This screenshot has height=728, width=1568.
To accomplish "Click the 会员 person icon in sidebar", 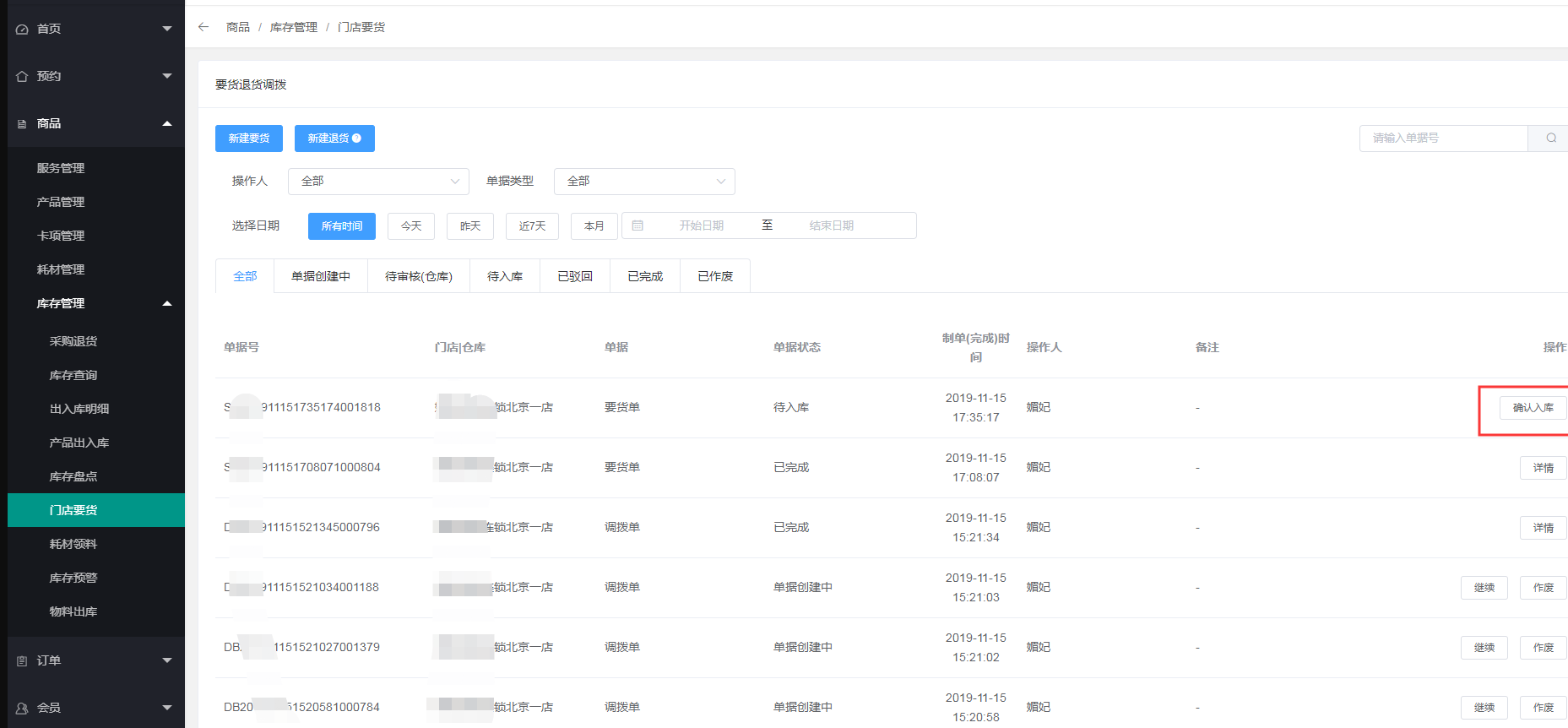I will [x=22, y=708].
